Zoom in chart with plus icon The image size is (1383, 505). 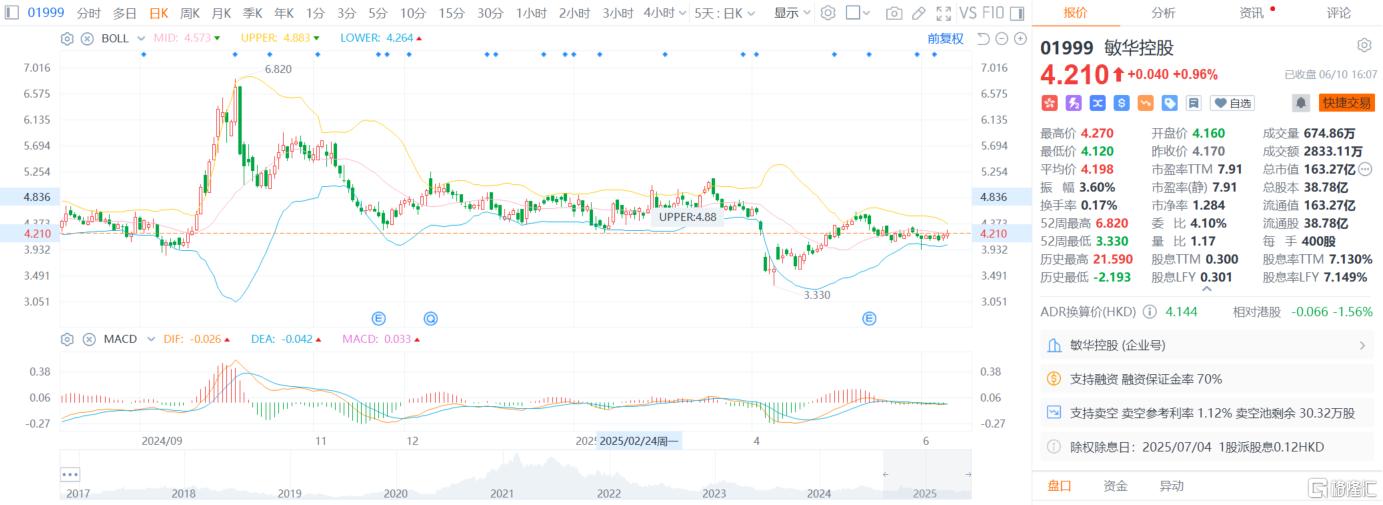[1020, 38]
